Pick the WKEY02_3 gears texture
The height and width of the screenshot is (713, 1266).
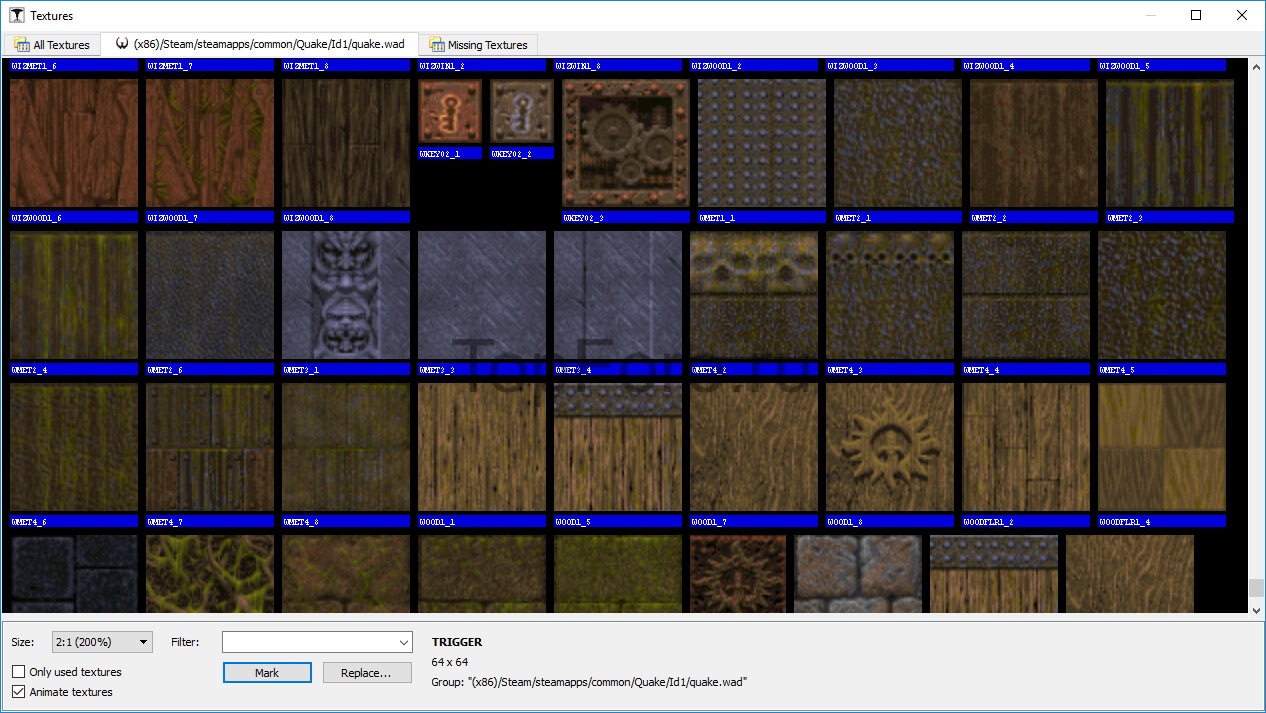(x=626, y=143)
